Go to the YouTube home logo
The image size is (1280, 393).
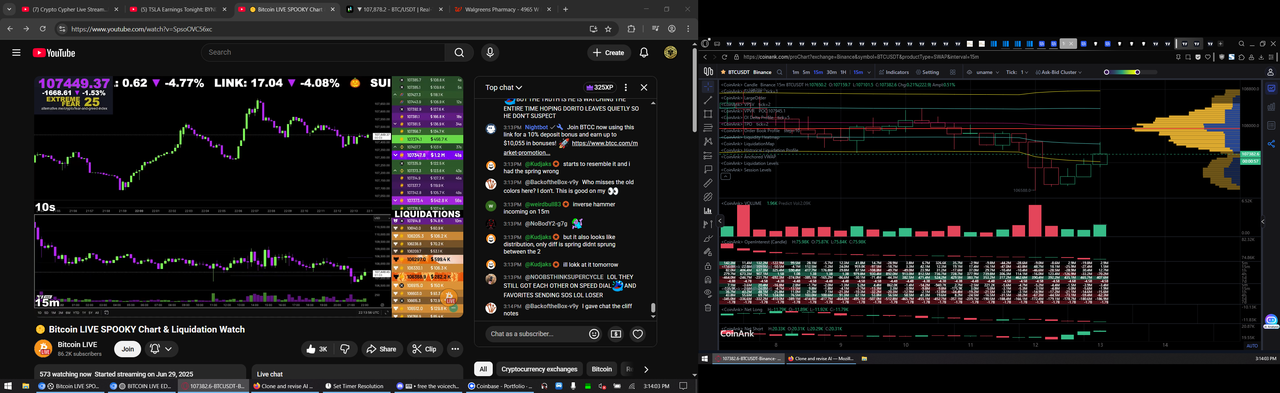(53, 53)
